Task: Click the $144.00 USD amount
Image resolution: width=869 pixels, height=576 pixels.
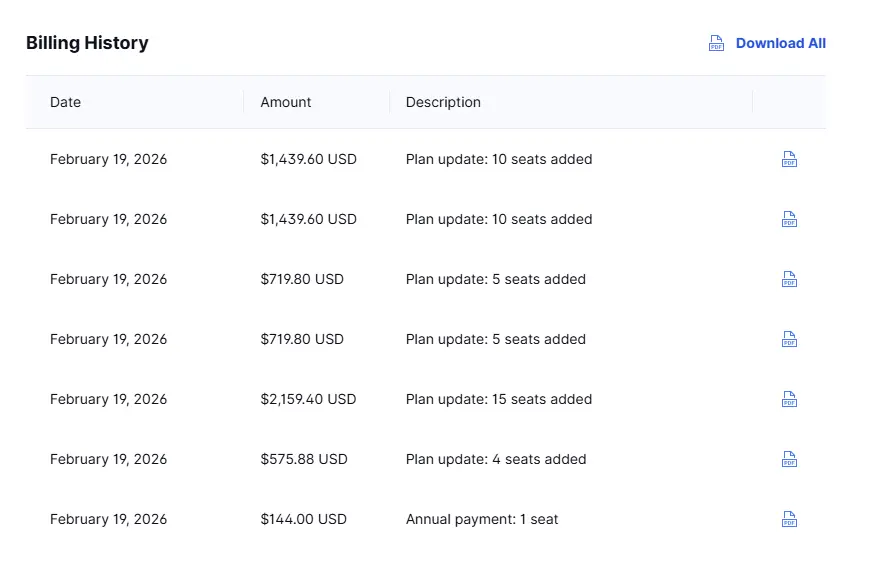Action: click(304, 519)
